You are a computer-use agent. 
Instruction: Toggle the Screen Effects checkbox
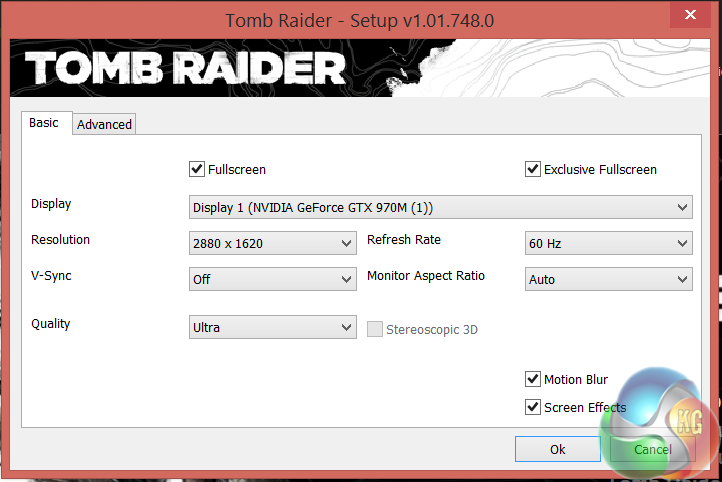click(x=533, y=407)
